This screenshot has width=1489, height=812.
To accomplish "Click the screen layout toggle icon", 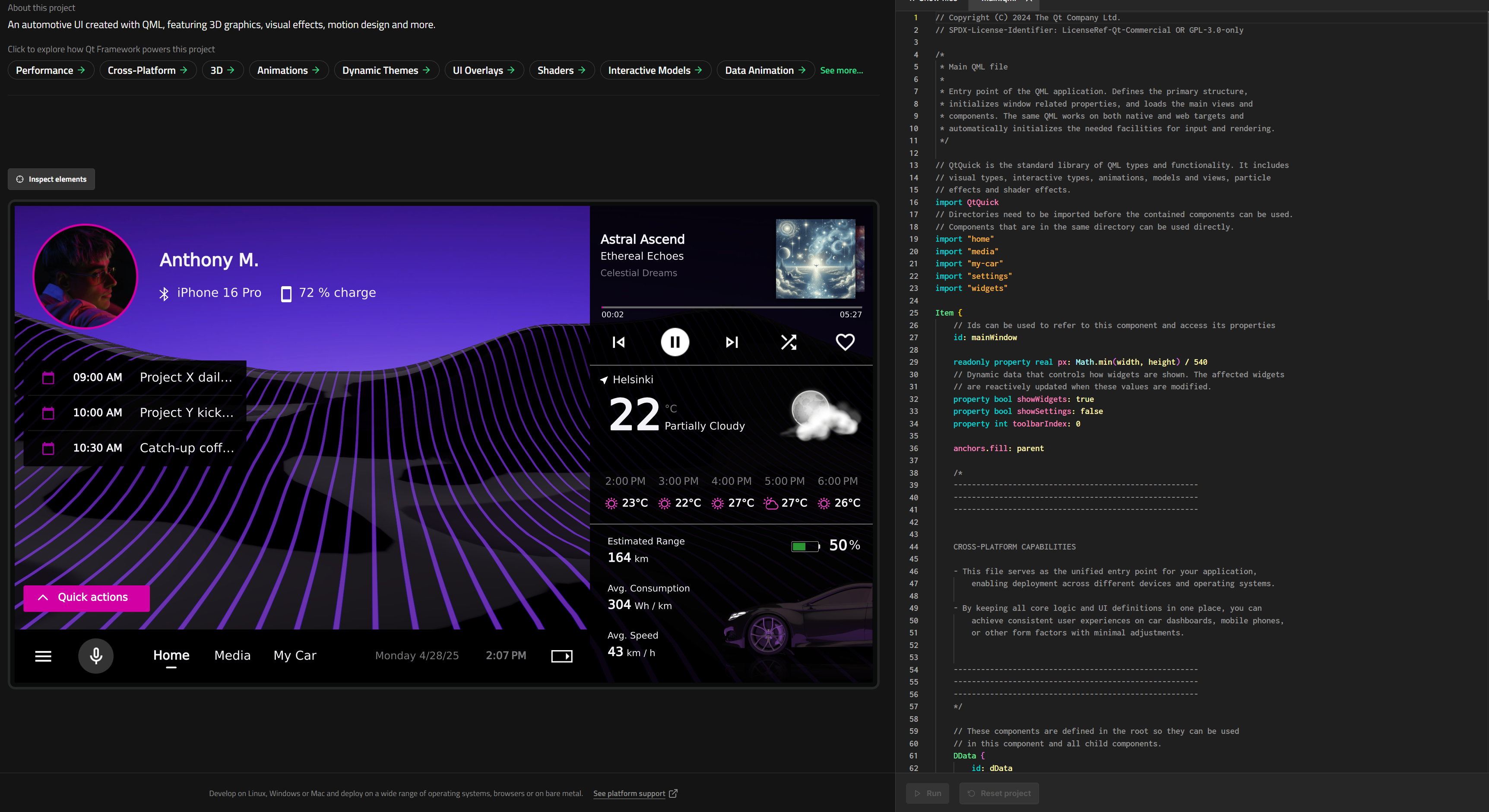I will coord(561,656).
